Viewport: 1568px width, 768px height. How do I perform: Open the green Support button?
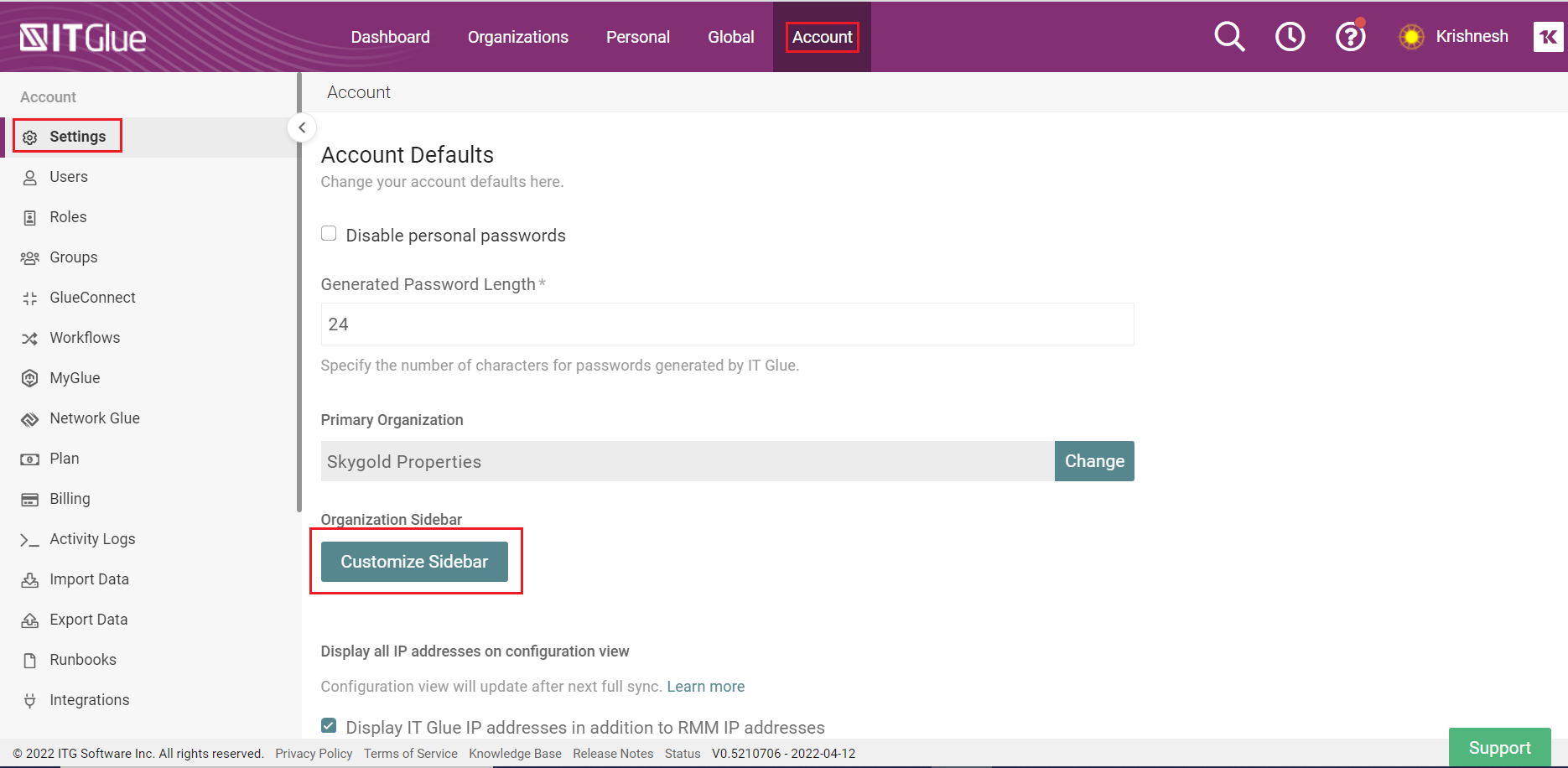click(x=1499, y=748)
